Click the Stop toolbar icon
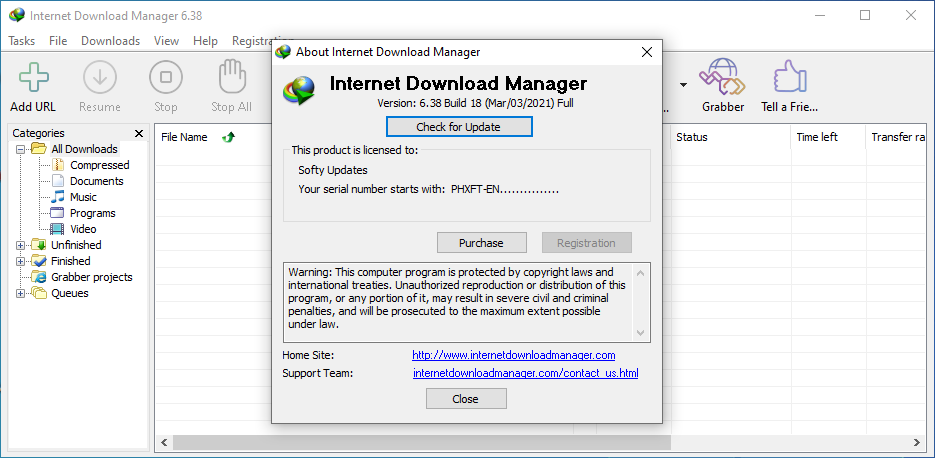This screenshot has height=458, width=935. [x=166, y=78]
